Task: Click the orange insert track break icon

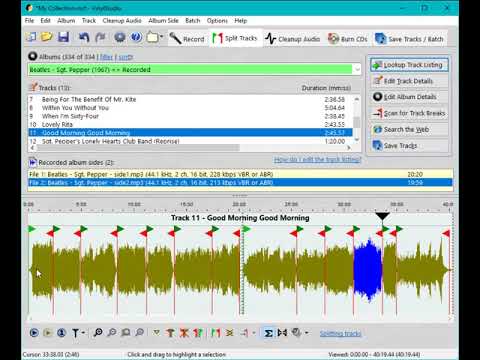Action: [x=170, y=333]
